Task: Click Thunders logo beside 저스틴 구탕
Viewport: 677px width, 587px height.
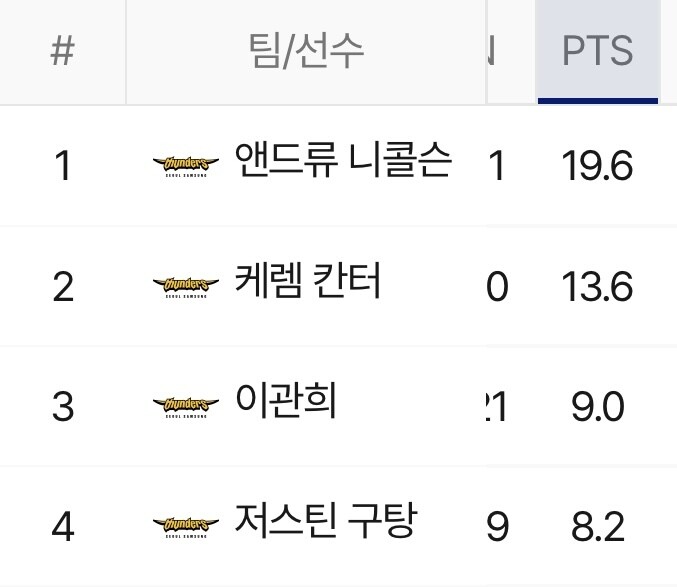Action: pyautogui.click(x=186, y=525)
